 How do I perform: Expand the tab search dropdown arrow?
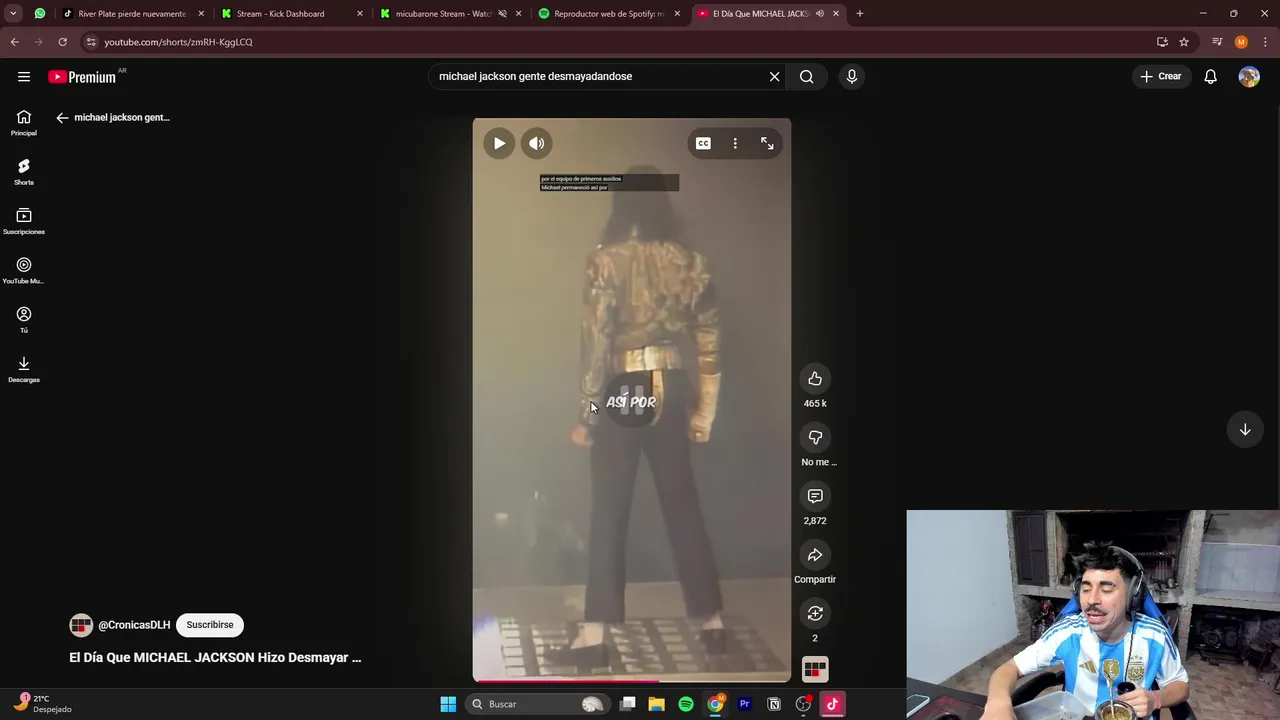[13, 14]
